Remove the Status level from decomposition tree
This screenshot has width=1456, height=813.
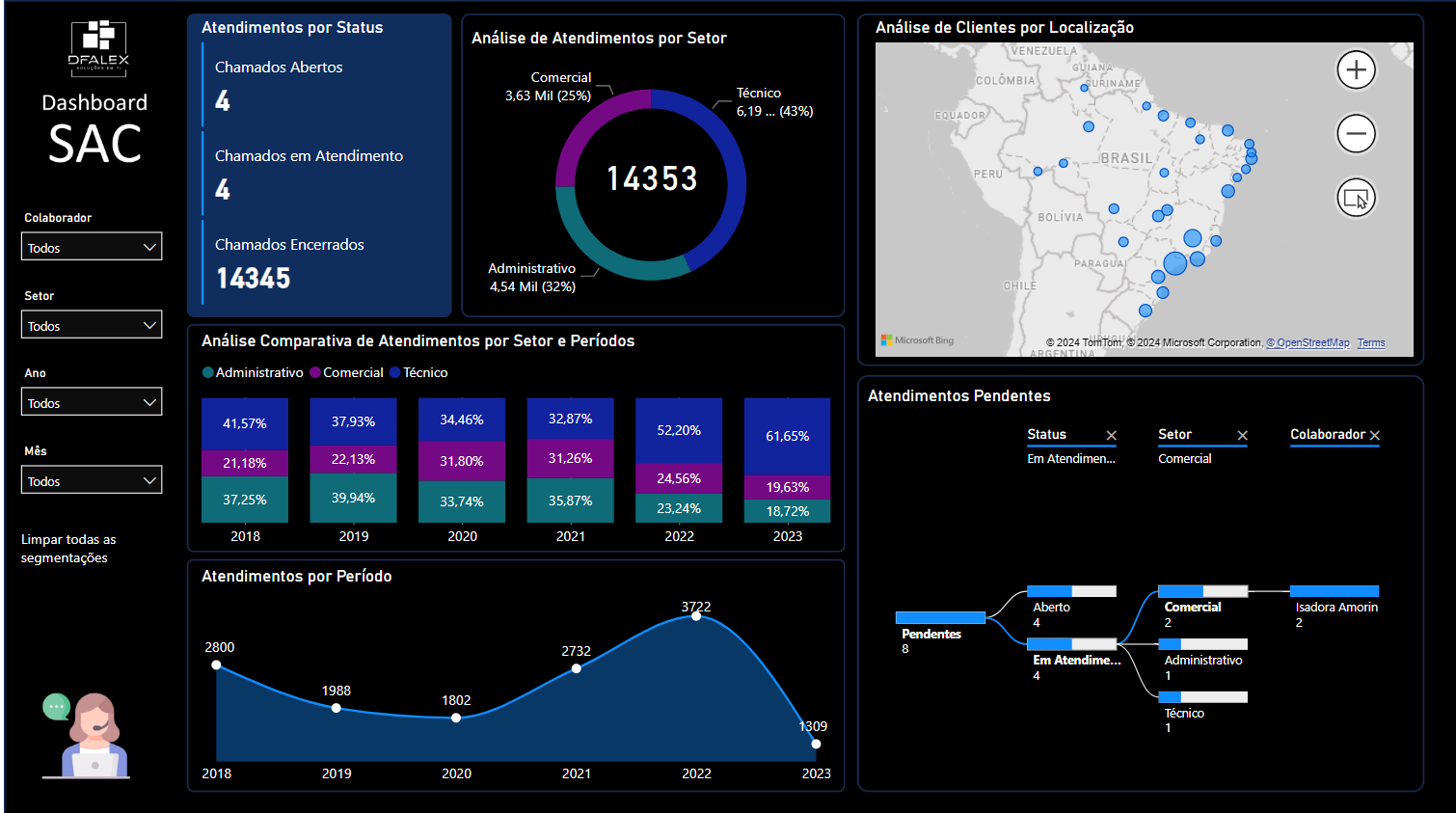1111,436
